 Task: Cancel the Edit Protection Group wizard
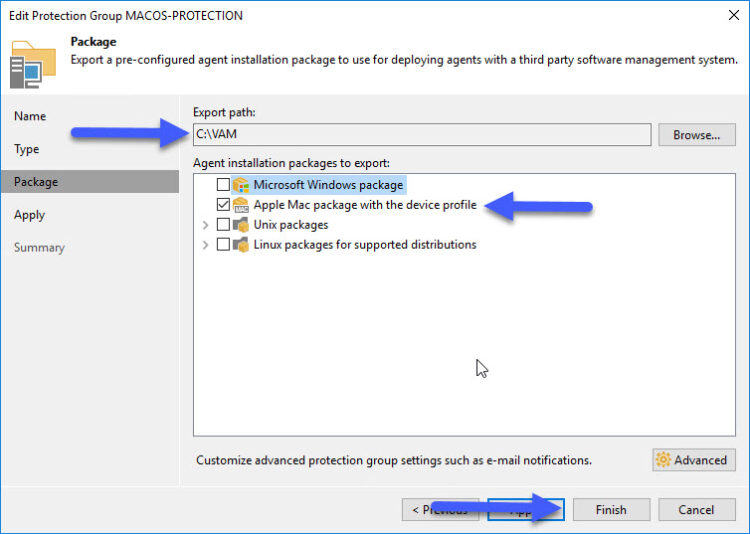pyautogui.click(x=696, y=510)
